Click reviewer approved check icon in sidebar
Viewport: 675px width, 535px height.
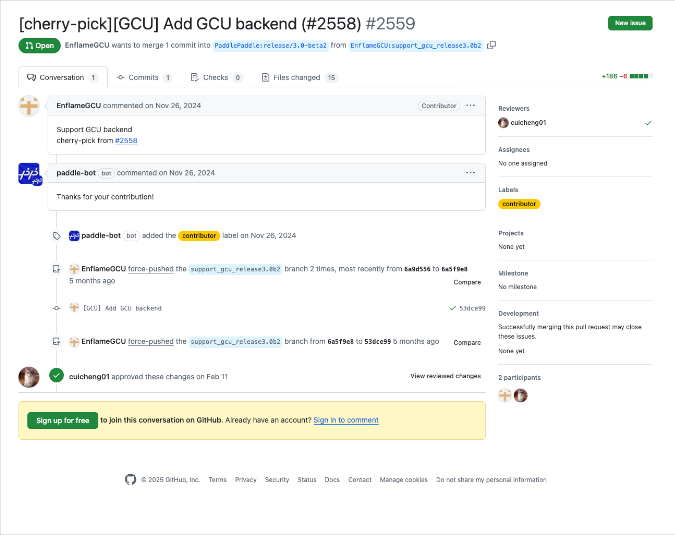[x=648, y=123]
